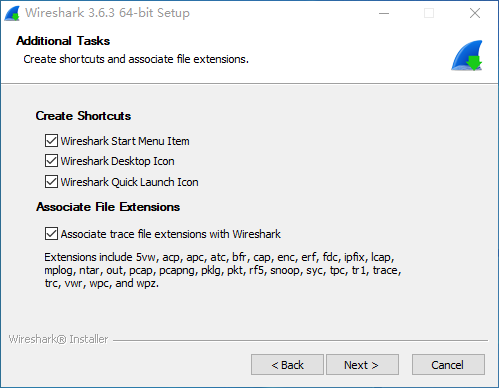This screenshot has width=499, height=388.
Task: Click the Wireshark installer logo with green arrow
Action: tap(467, 56)
